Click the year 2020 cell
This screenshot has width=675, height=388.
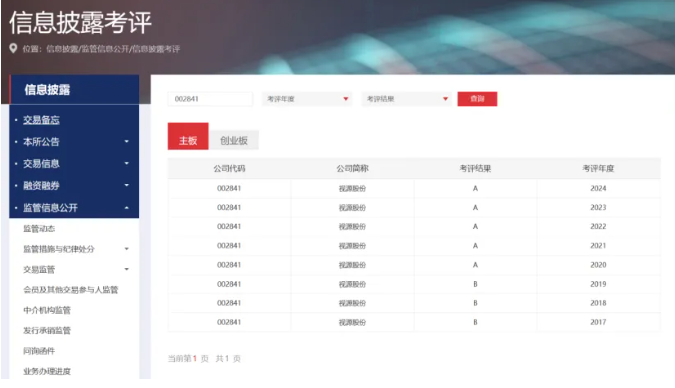click(x=598, y=265)
